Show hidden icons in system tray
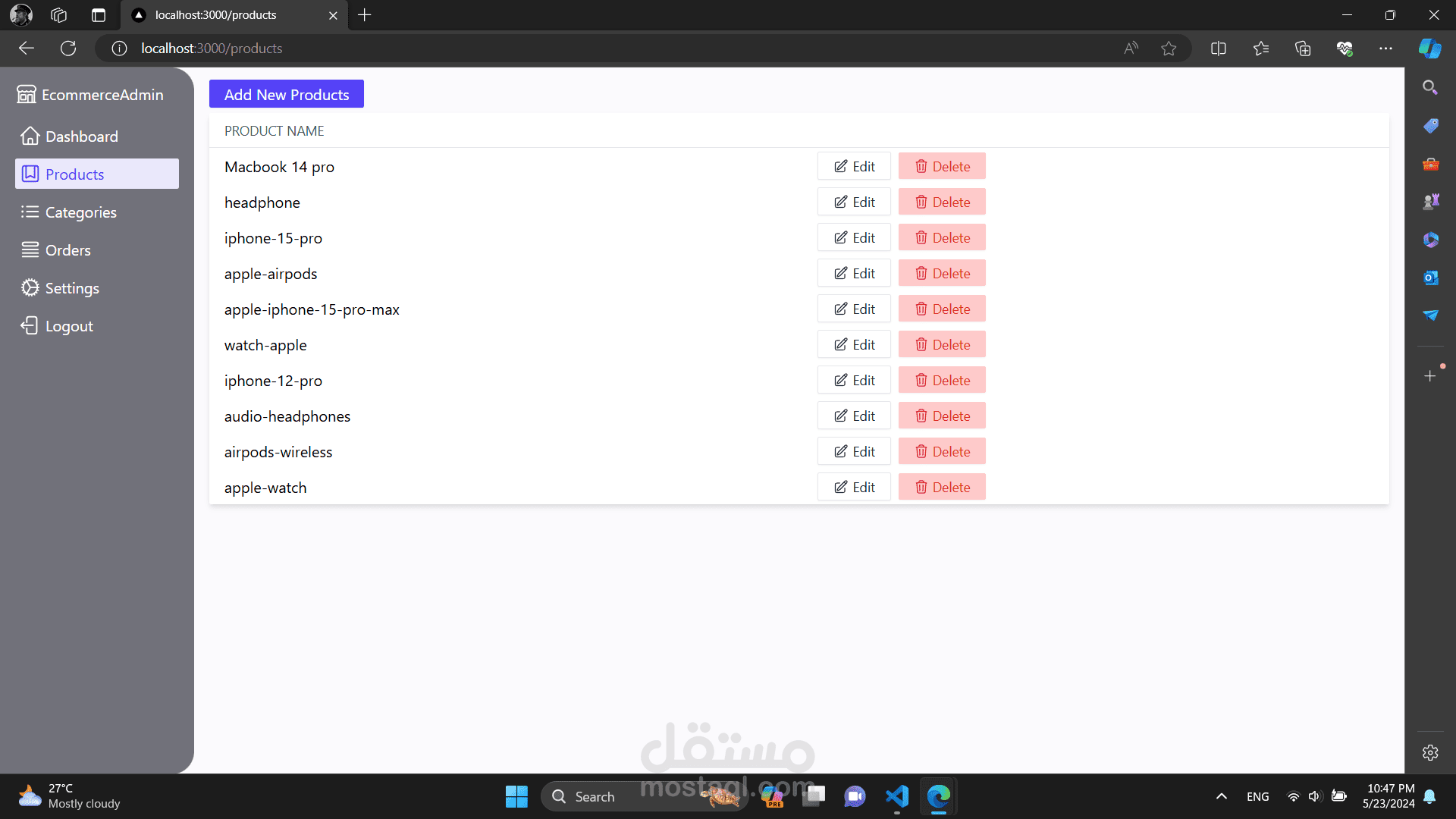Screen dimensions: 1456x819 1221,796
